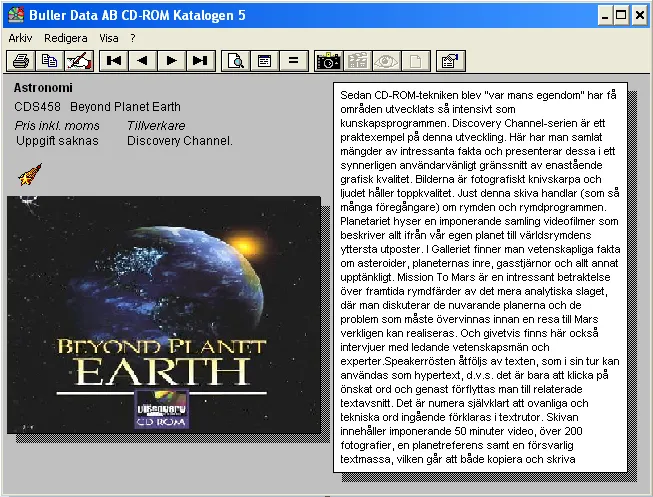653x497 pixels.
Task: Click the equals sign toolbar button
Action: (x=294, y=61)
